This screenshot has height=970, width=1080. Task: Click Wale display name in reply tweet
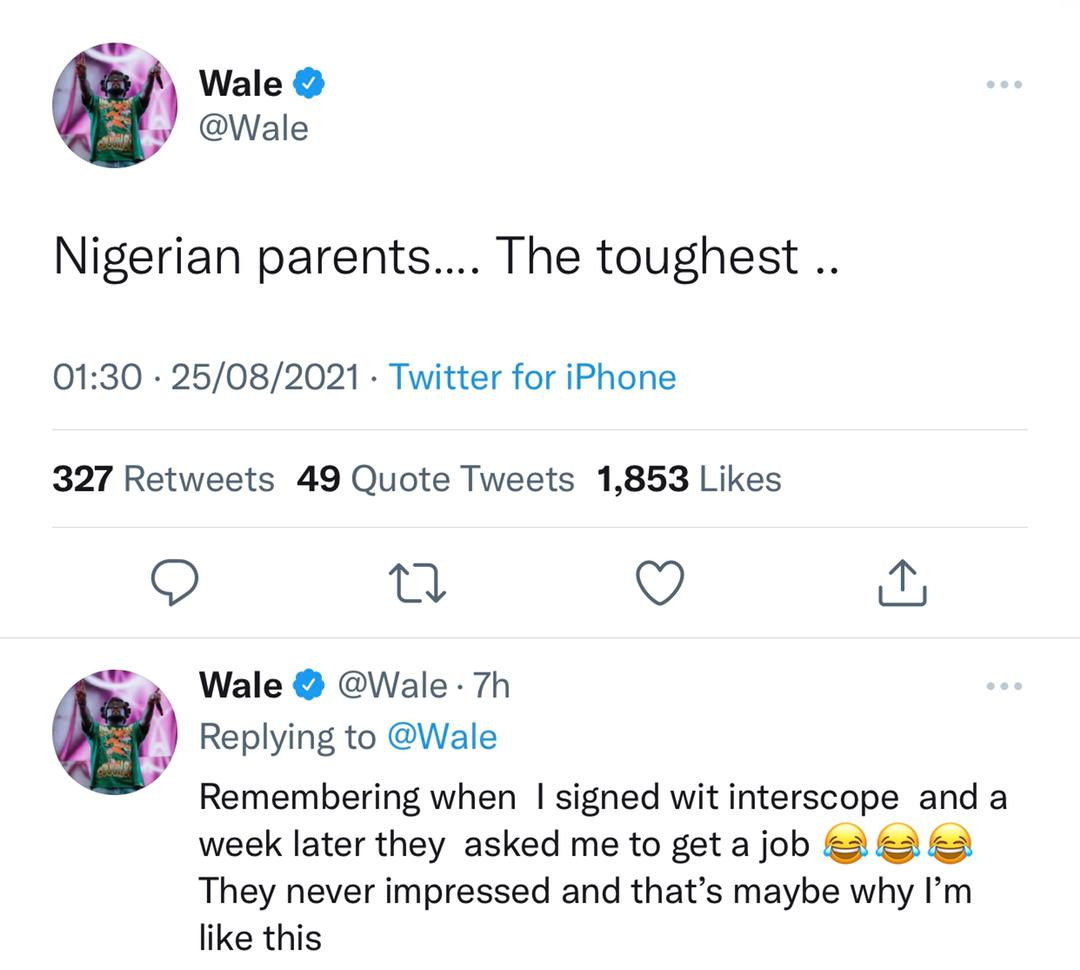(x=240, y=685)
